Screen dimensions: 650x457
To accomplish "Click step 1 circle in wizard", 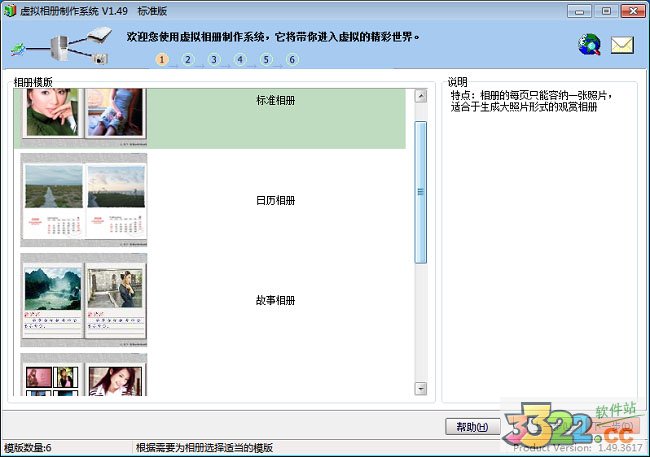I will 162,60.
